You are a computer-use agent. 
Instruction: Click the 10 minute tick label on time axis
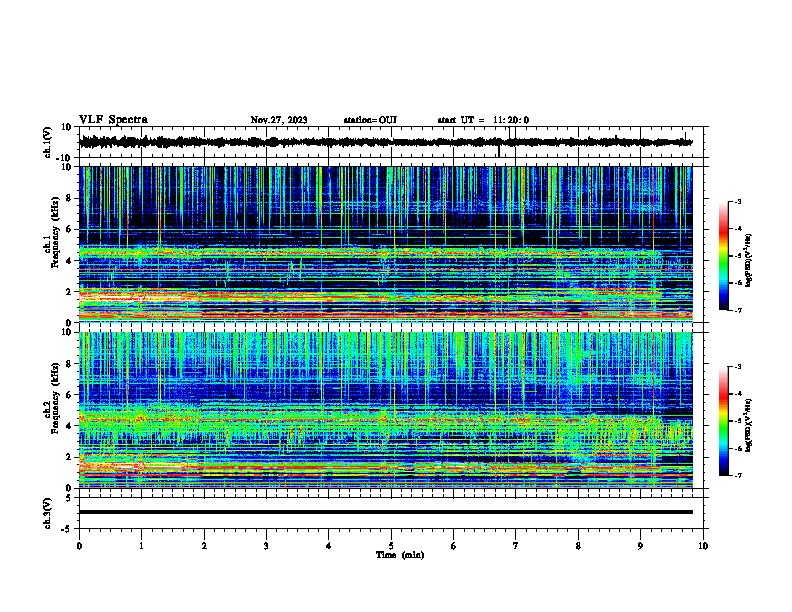(x=703, y=546)
